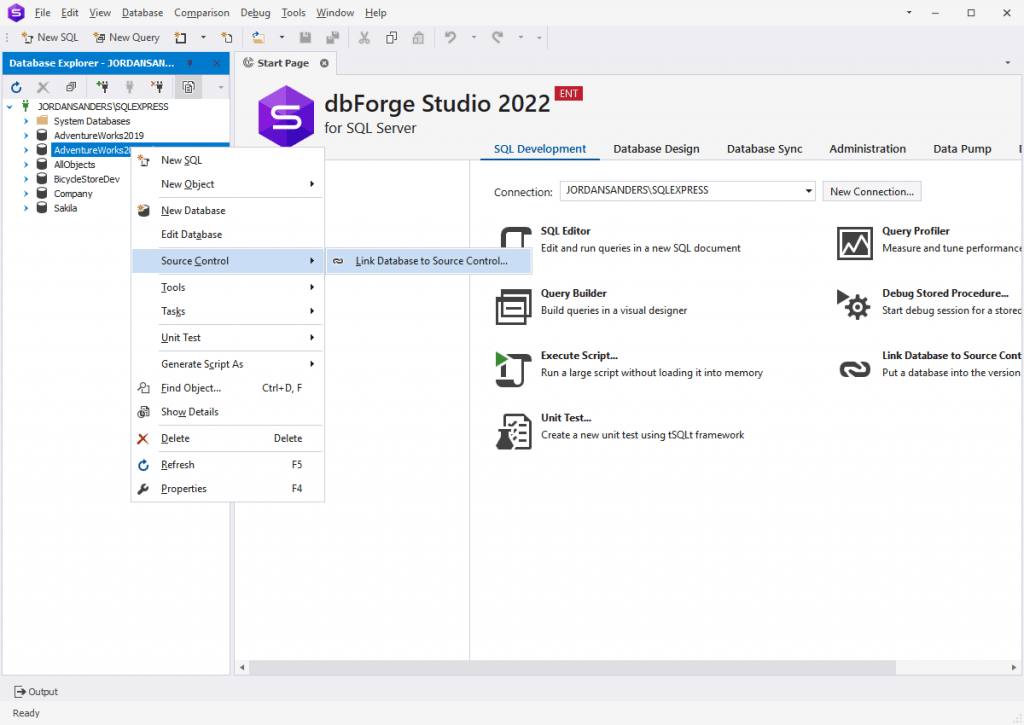Switch to the Database Design tab
The height and width of the screenshot is (725, 1024).
pos(656,148)
